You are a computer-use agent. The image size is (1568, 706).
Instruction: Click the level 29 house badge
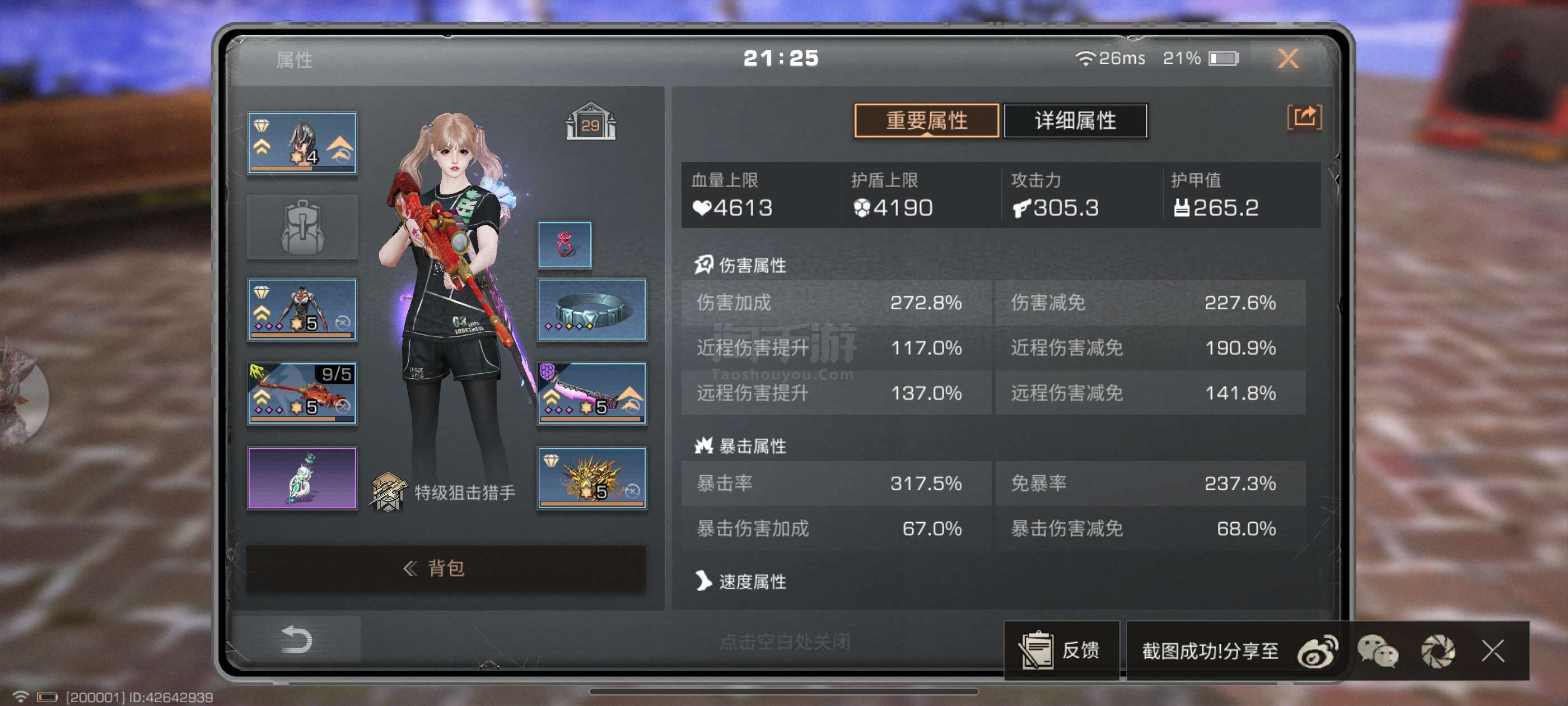[x=590, y=122]
